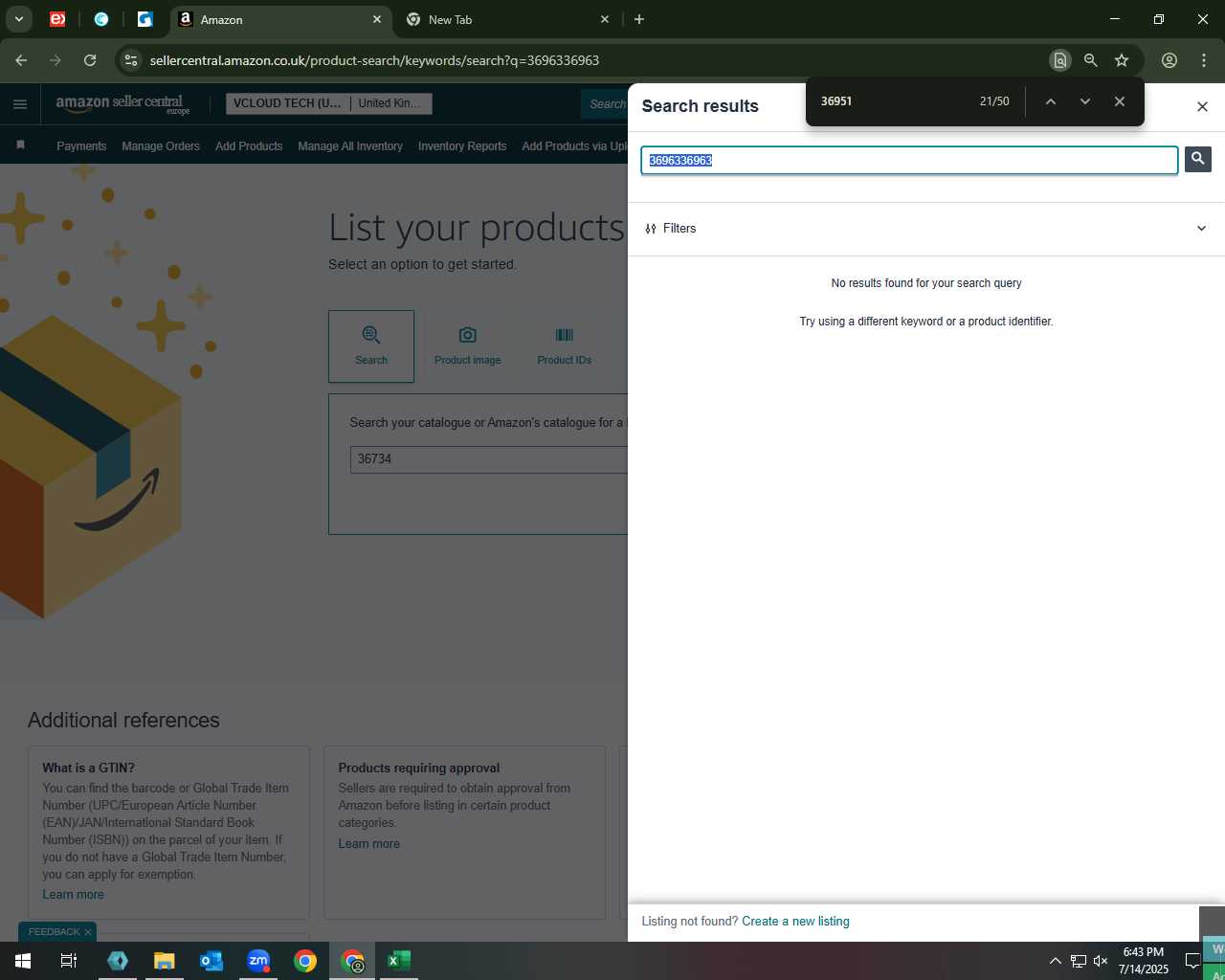Click the catalogue search field with 36734
1225x980 pixels.
click(x=489, y=459)
